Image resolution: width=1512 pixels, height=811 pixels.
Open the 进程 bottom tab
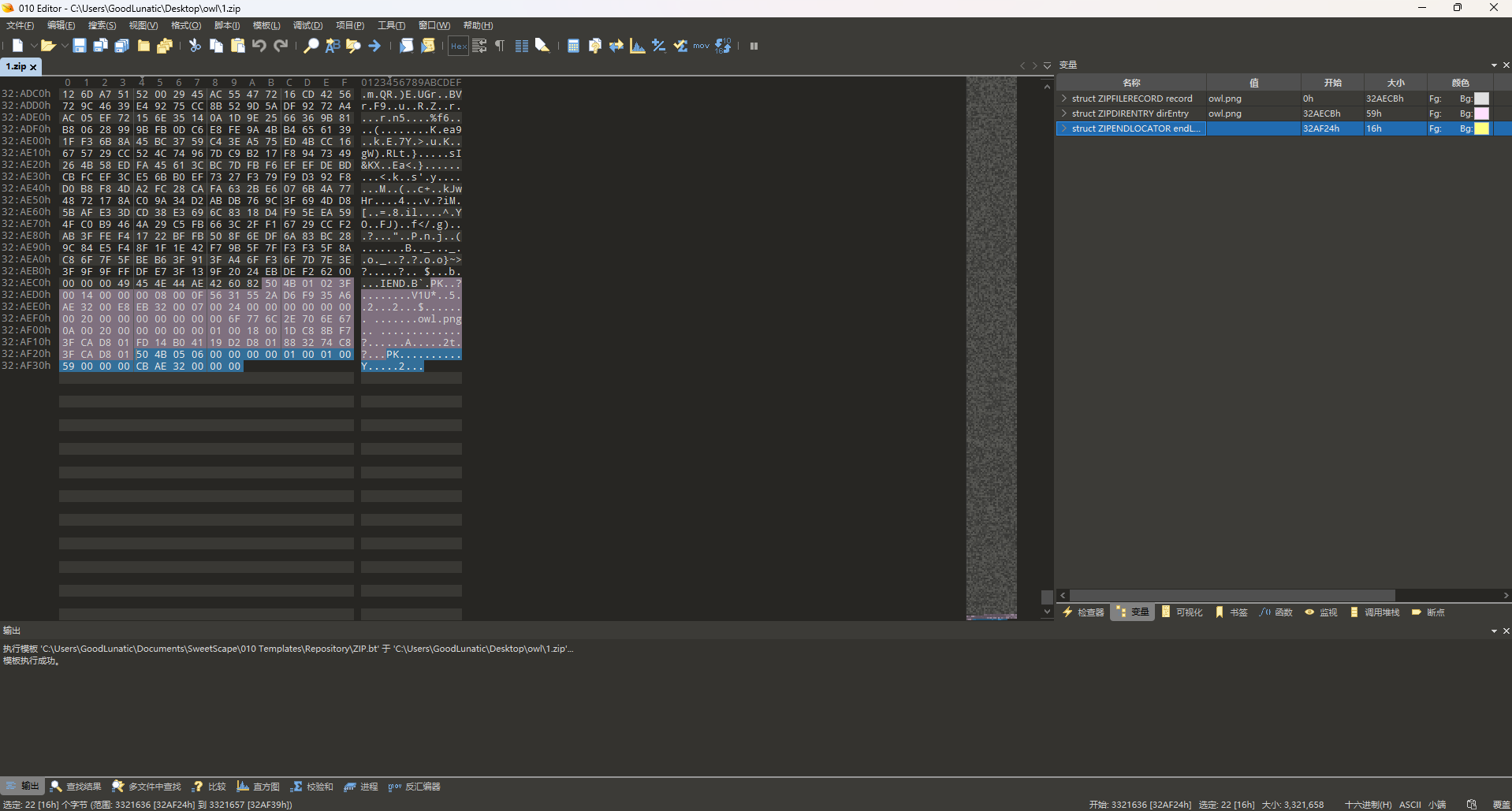pyautogui.click(x=361, y=787)
